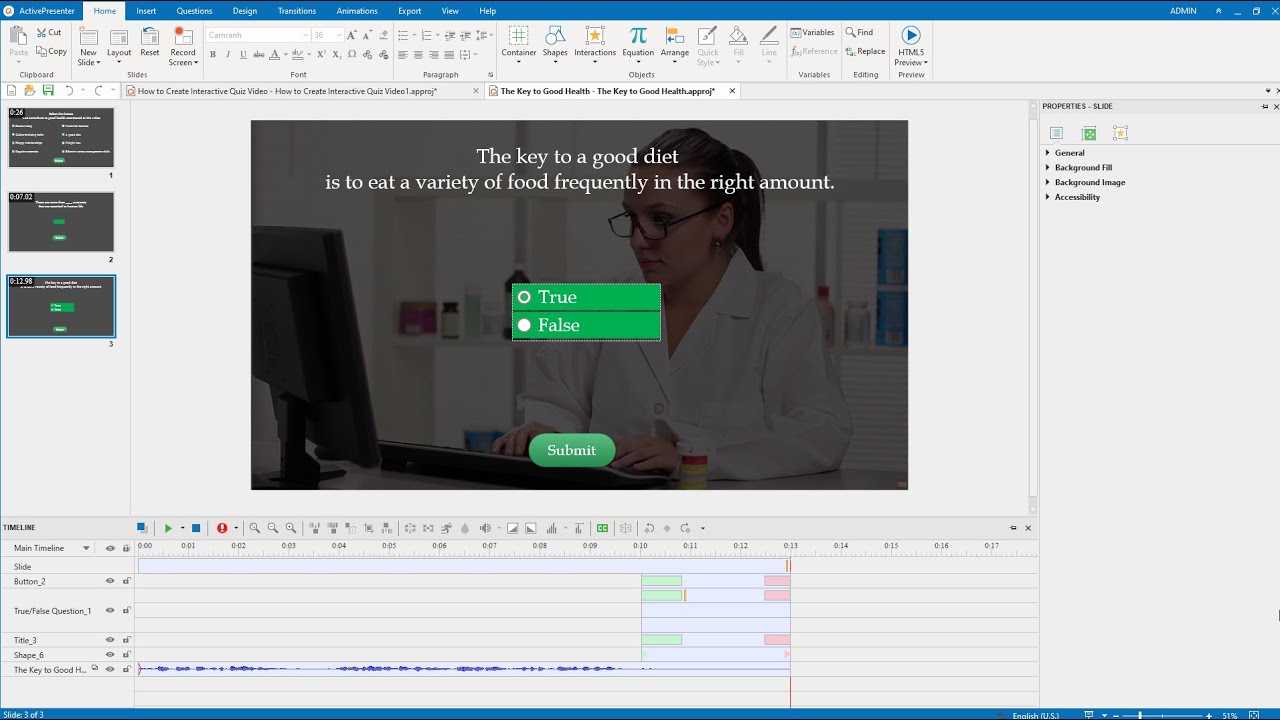Open the Main Timeline dropdown
Screen dimensions: 1280x720
coord(86,548)
